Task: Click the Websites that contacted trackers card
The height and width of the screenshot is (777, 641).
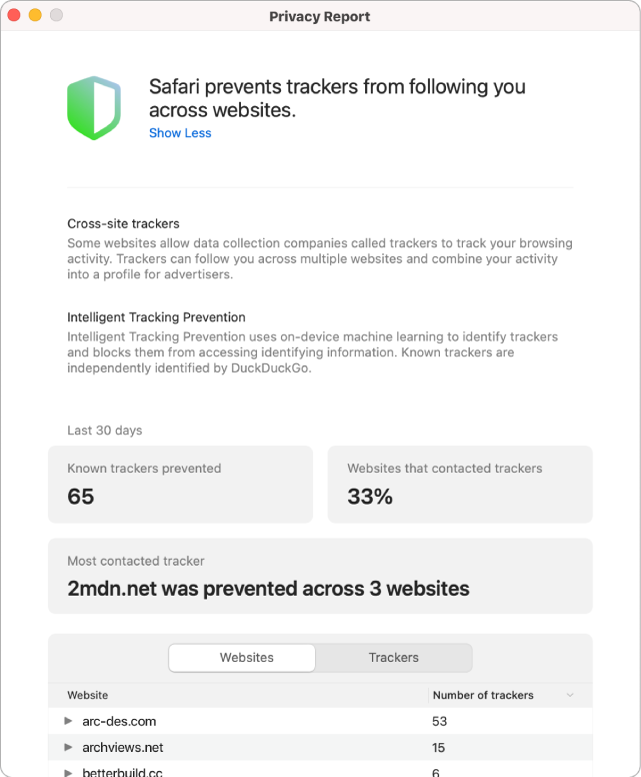Action: pyautogui.click(x=460, y=484)
